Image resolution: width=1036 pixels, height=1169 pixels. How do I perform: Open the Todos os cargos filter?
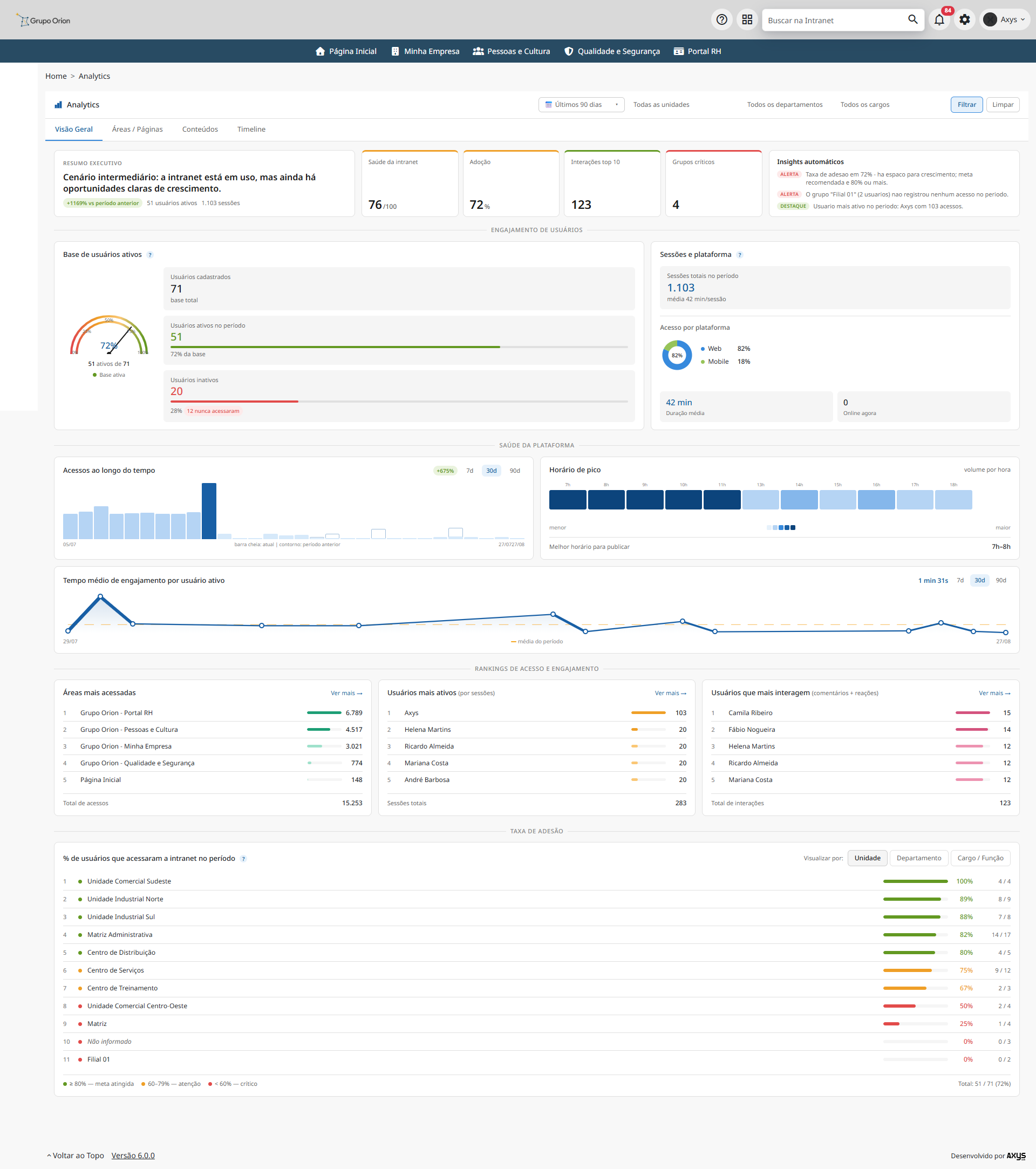(x=864, y=105)
